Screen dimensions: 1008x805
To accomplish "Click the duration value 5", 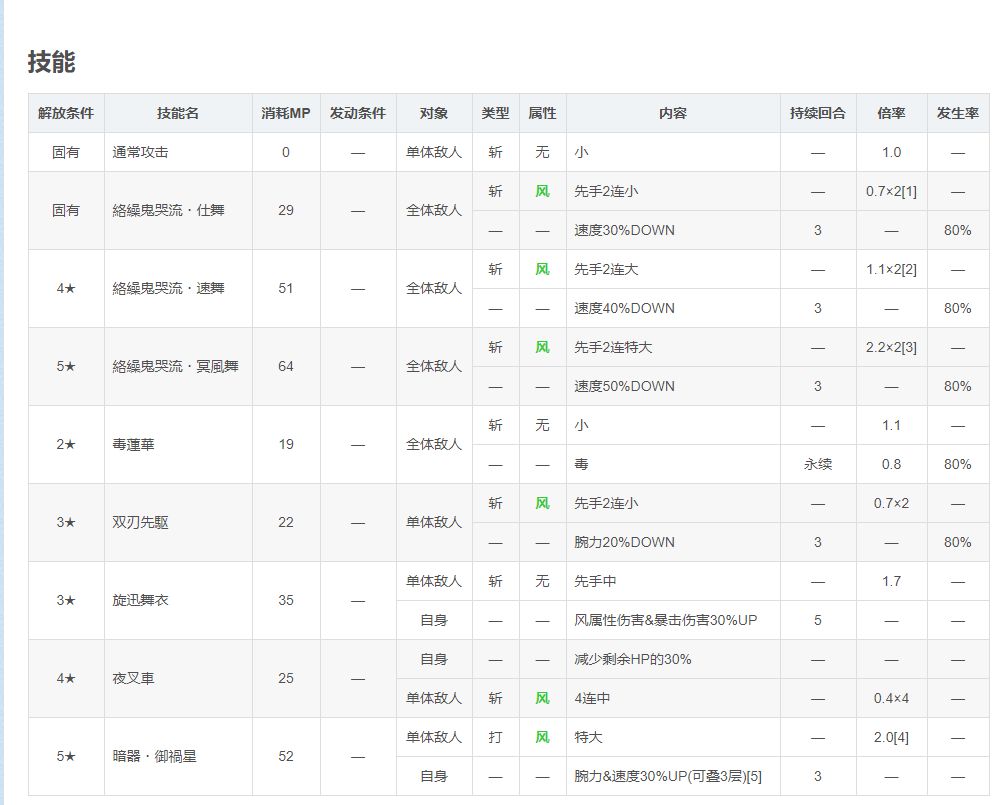I will 818,620.
